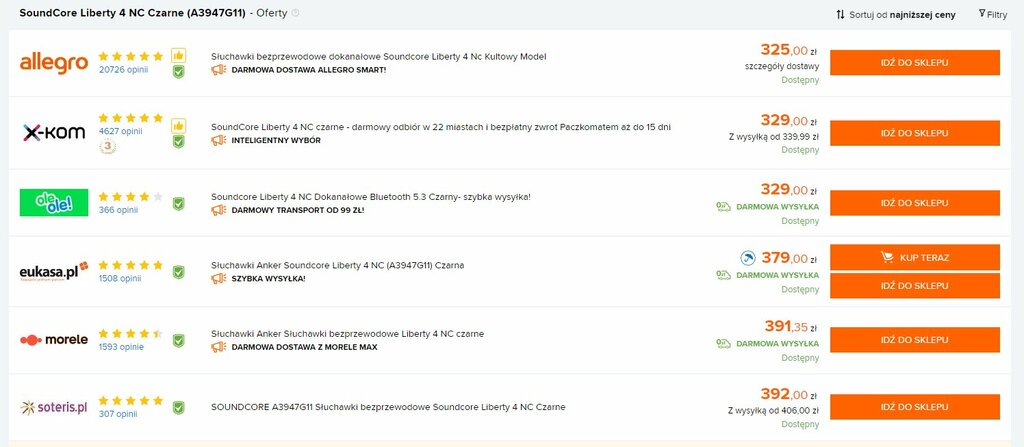The width and height of the screenshot is (1024, 447).
Task: Go to eukasa.pl shop via IDŹ DO SKLEPU
Action: point(914,286)
